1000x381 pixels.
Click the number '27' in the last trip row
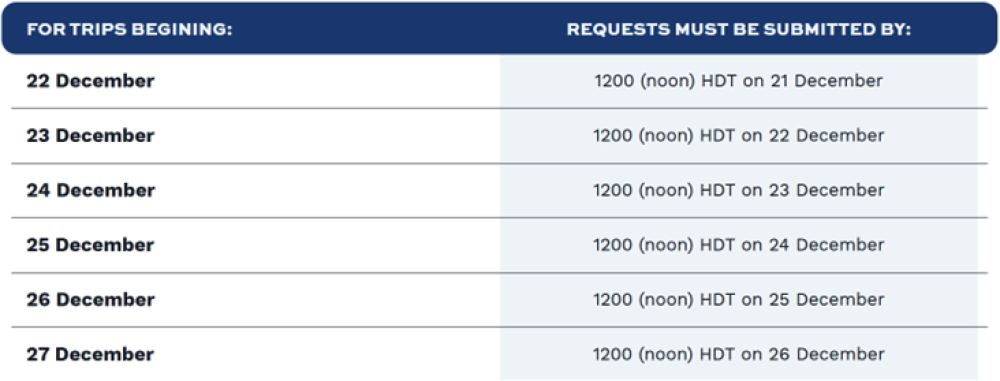[38, 354]
